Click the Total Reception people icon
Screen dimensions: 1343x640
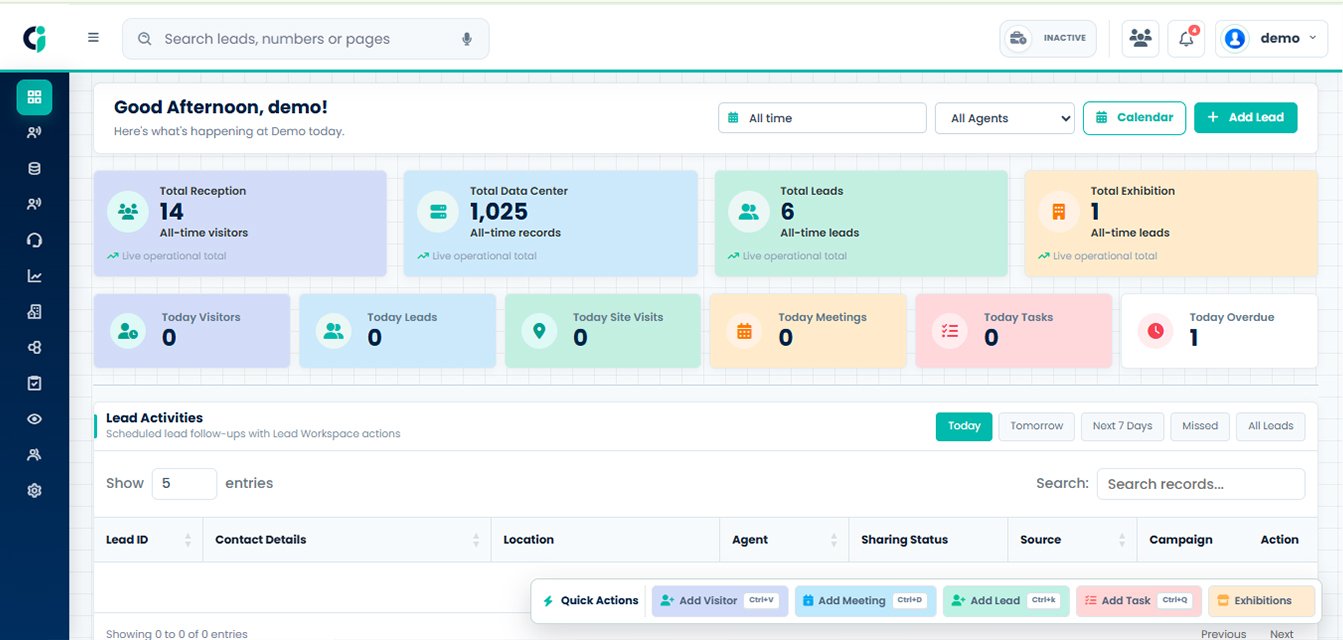(x=127, y=211)
